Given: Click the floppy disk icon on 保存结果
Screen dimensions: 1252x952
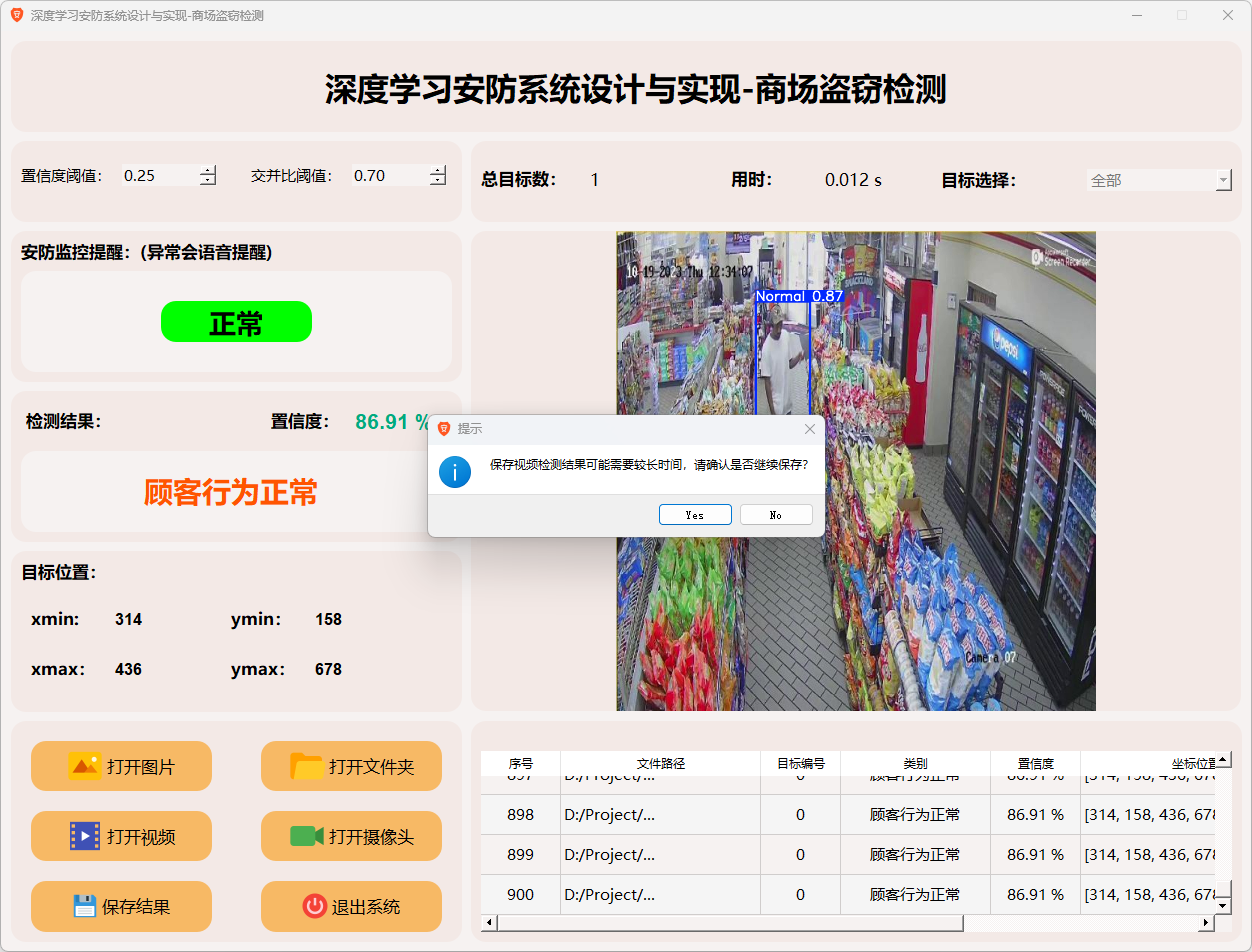Looking at the screenshot, I should tap(84, 906).
